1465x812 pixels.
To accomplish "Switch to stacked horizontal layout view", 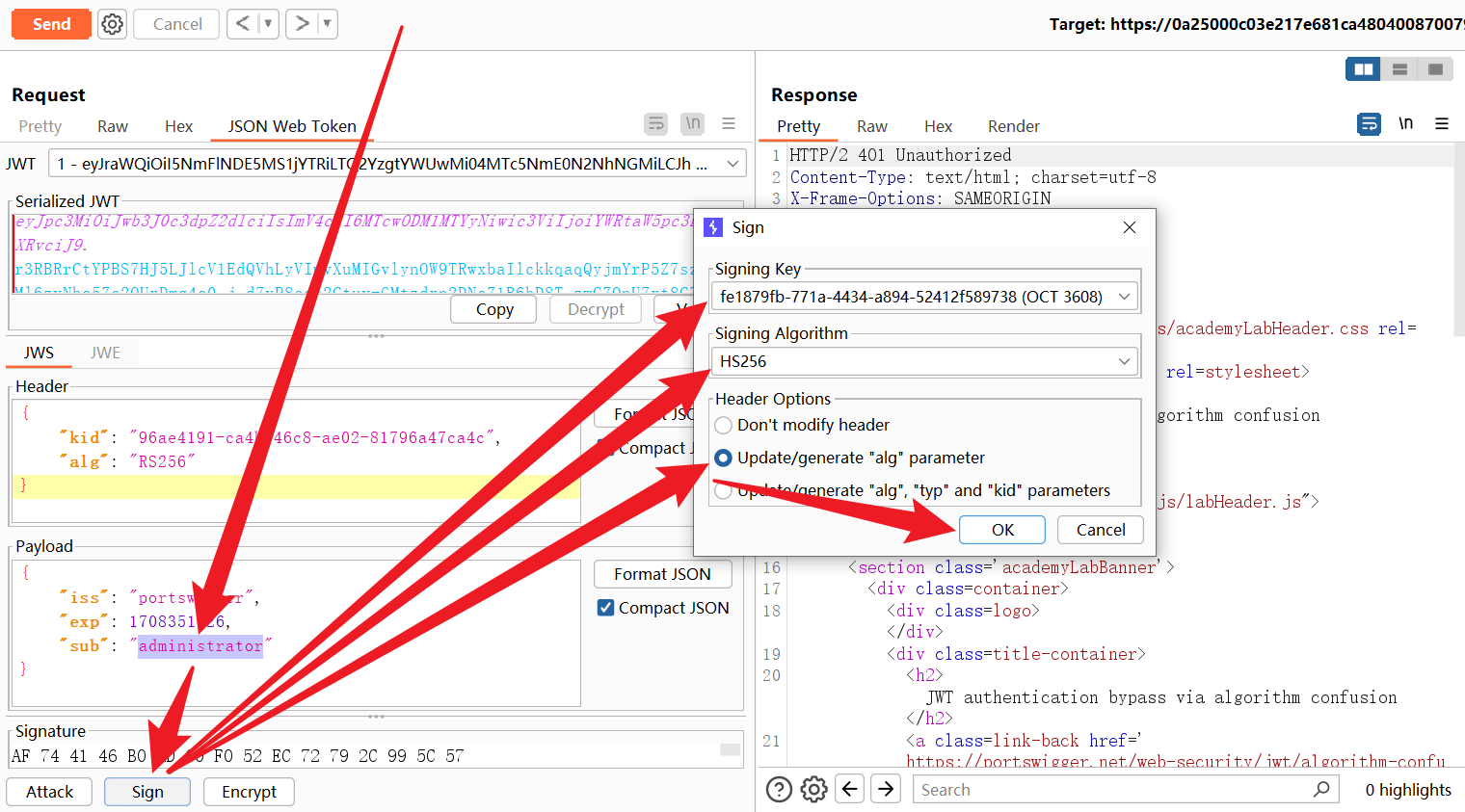I will pyautogui.click(x=1399, y=69).
